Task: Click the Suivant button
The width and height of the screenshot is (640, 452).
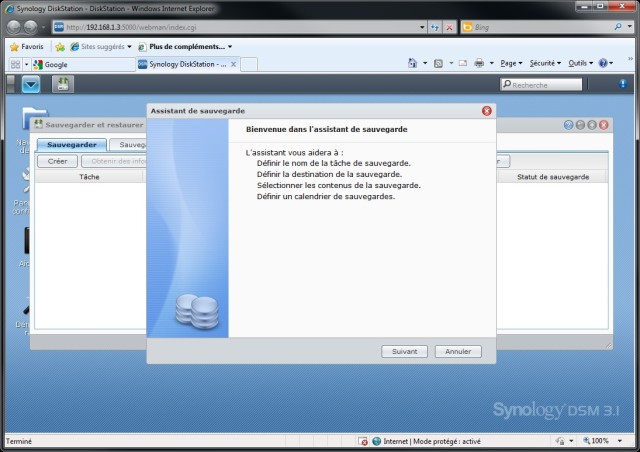Action: click(x=405, y=352)
